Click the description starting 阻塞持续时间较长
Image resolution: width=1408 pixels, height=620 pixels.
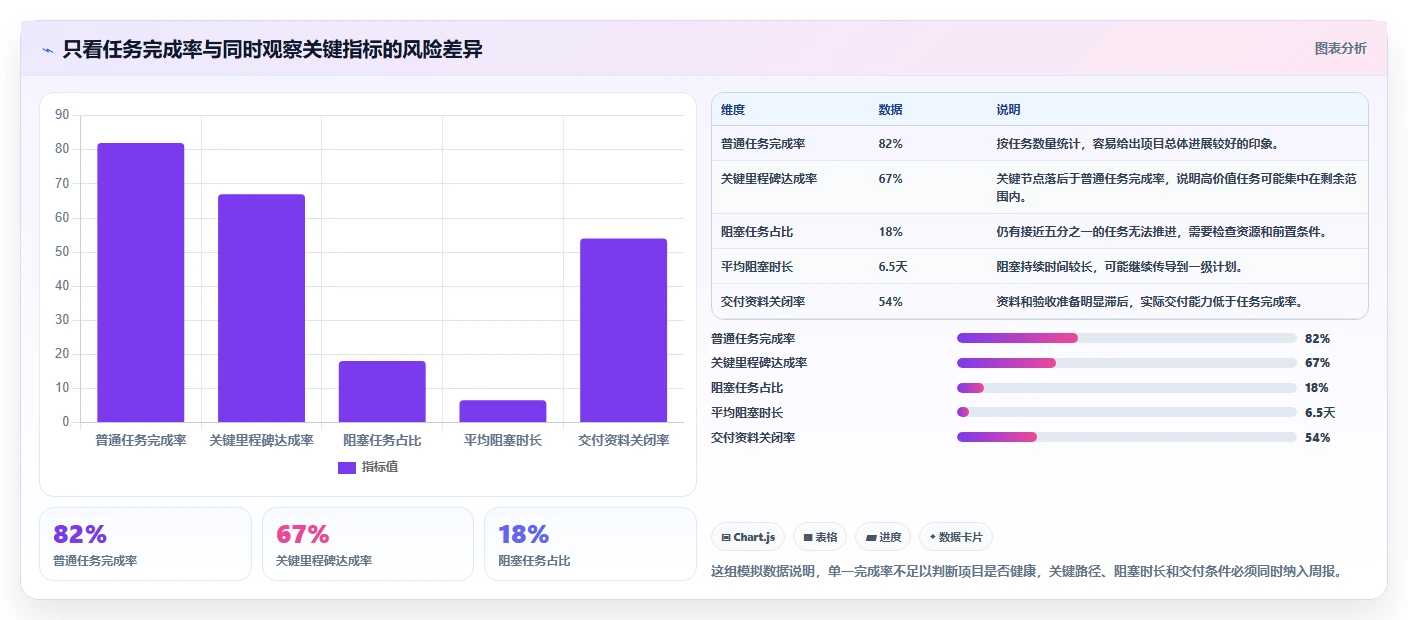(1119, 267)
